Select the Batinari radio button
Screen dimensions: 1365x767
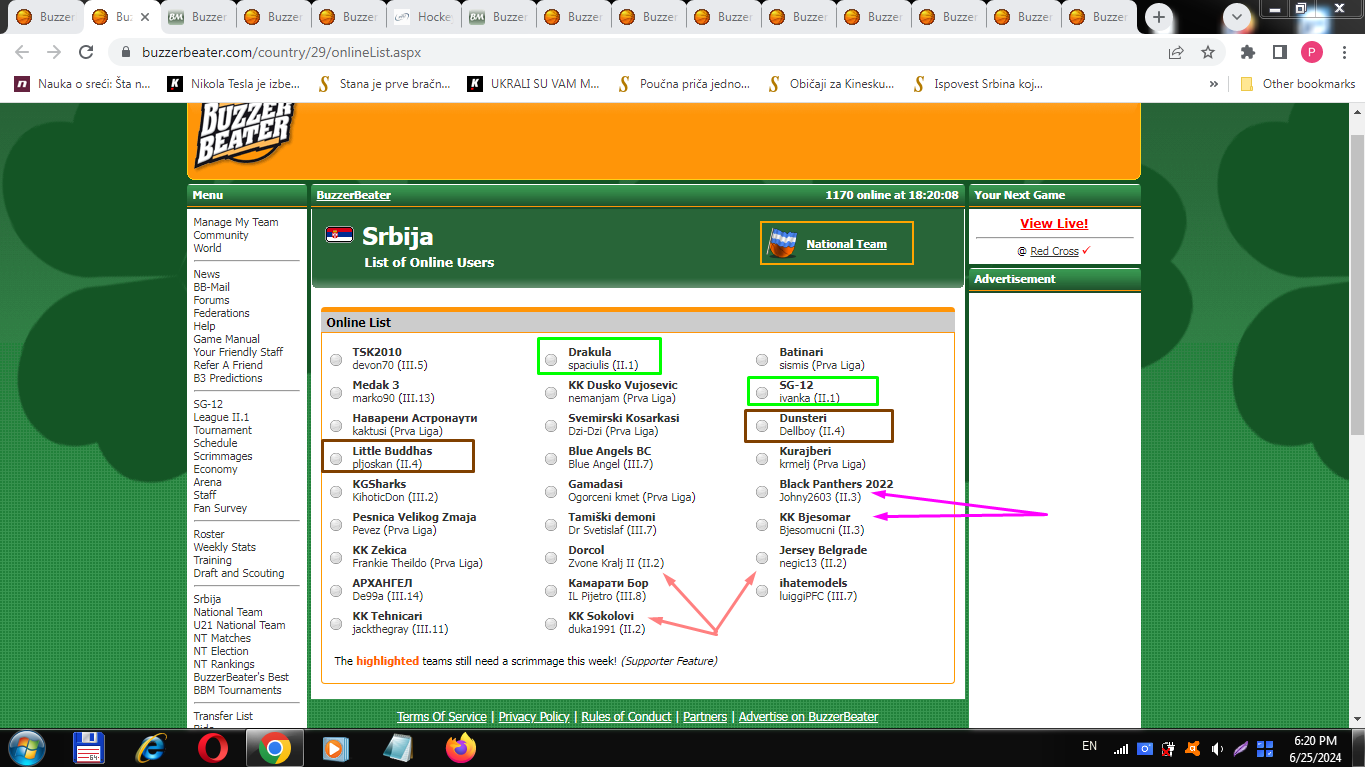762,359
